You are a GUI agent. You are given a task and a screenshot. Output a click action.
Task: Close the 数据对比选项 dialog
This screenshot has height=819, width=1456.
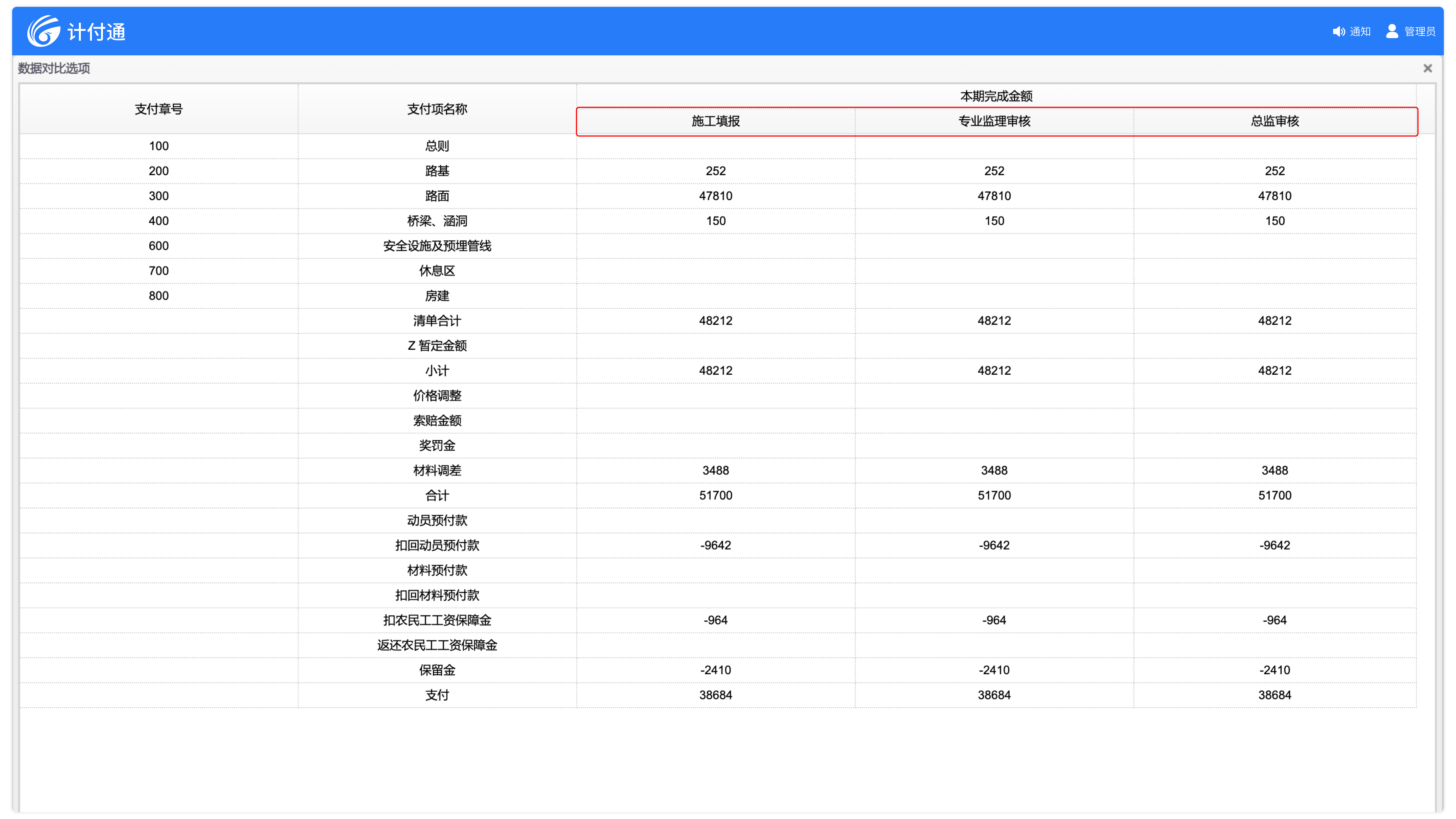(1427, 69)
